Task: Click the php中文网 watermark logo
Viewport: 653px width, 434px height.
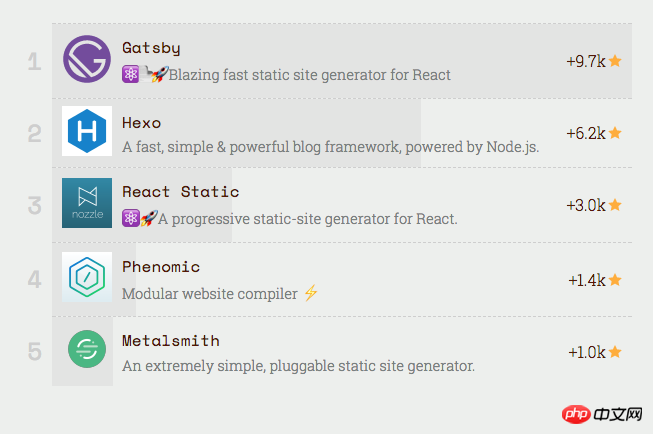Action: tap(602, 414)
